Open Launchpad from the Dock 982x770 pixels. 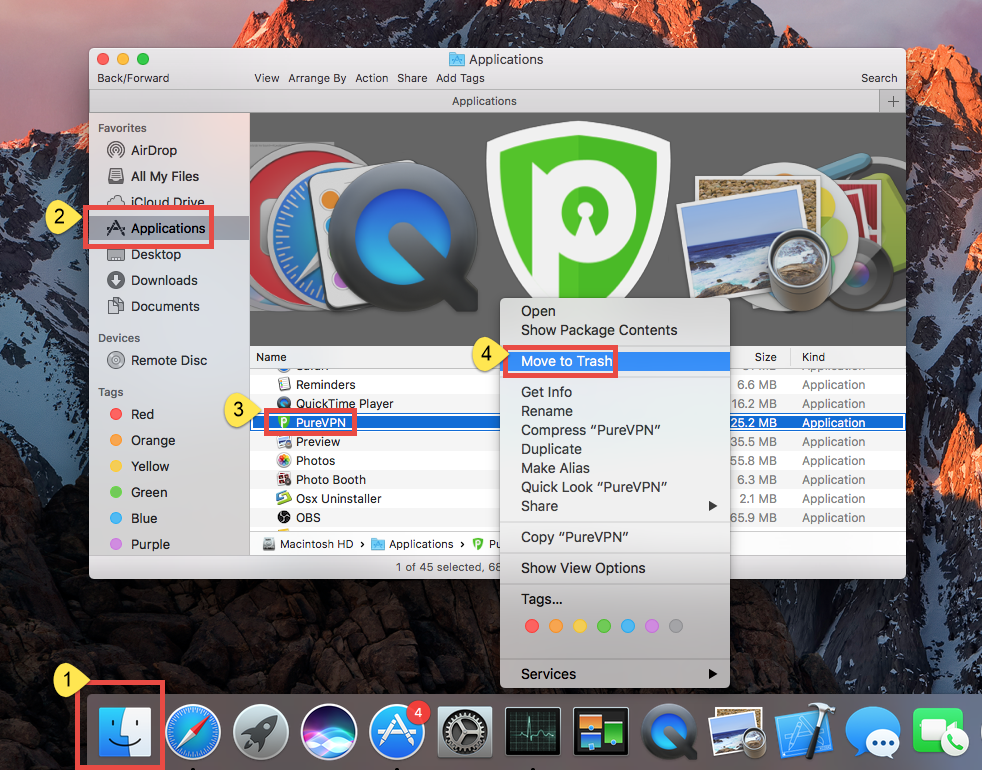260,731
